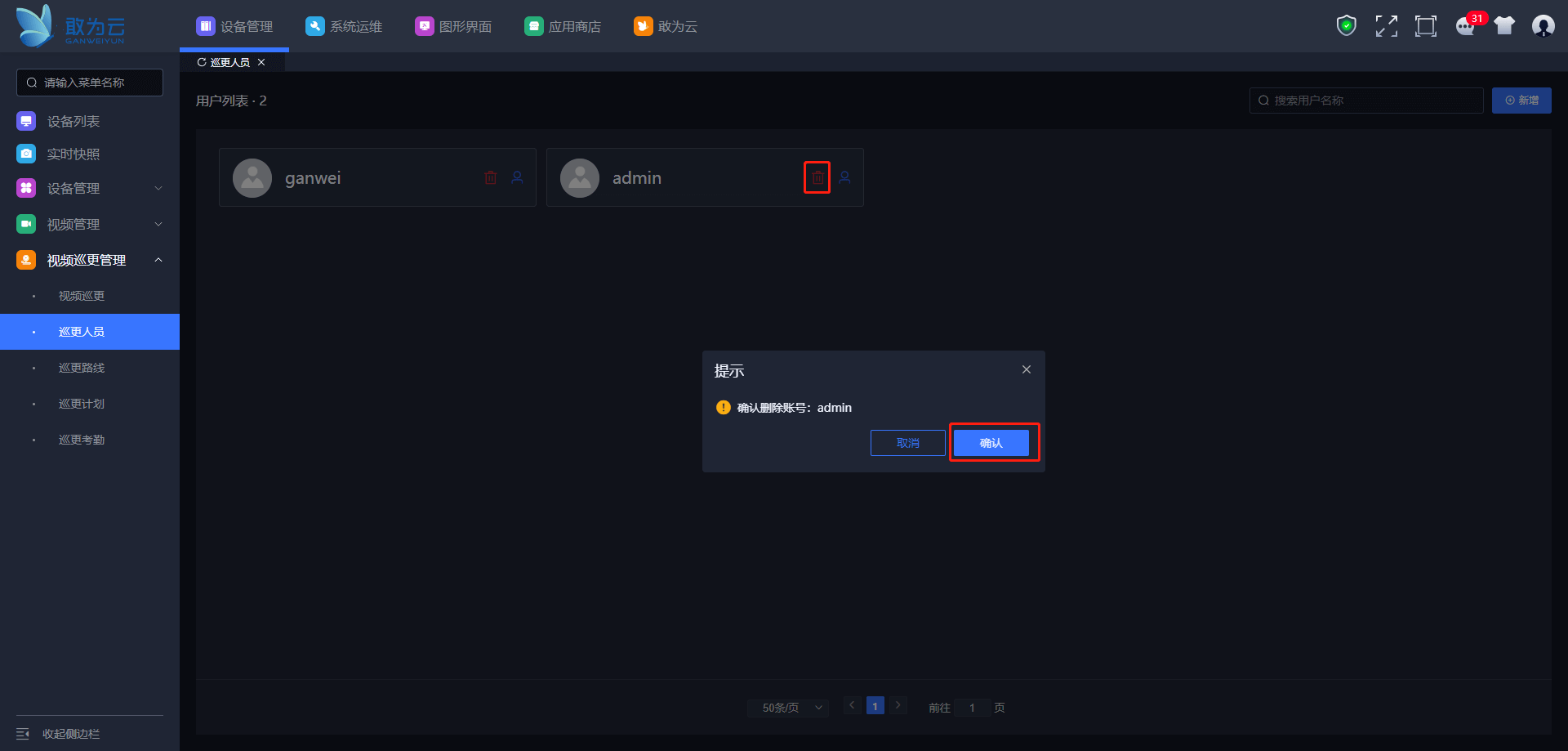Viewport: 1568px width, 751px height.
Task: Click the 确认删除账号：admin message text
Action: click(794, 408)
